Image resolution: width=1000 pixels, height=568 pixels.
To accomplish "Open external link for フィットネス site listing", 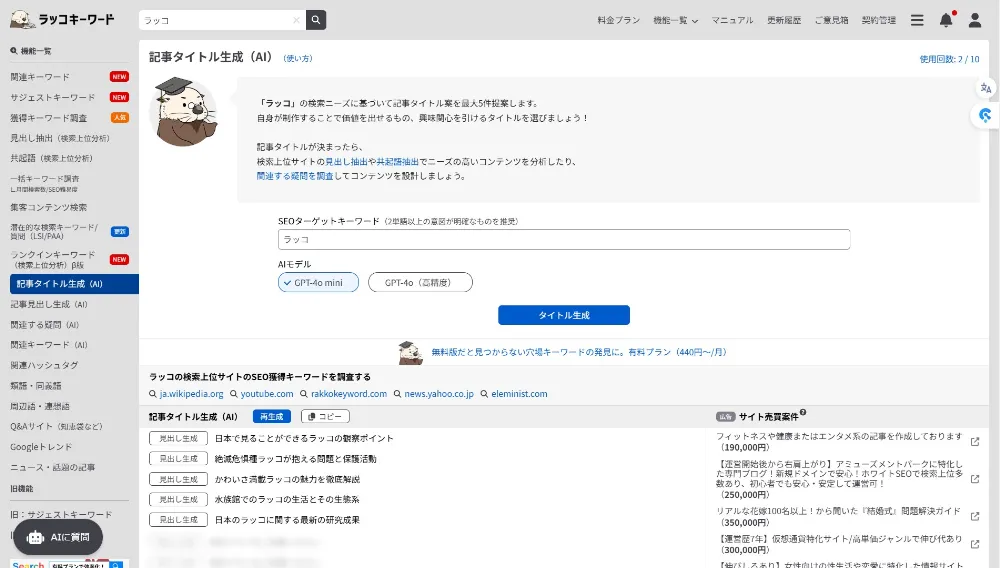I will [974, 442].
